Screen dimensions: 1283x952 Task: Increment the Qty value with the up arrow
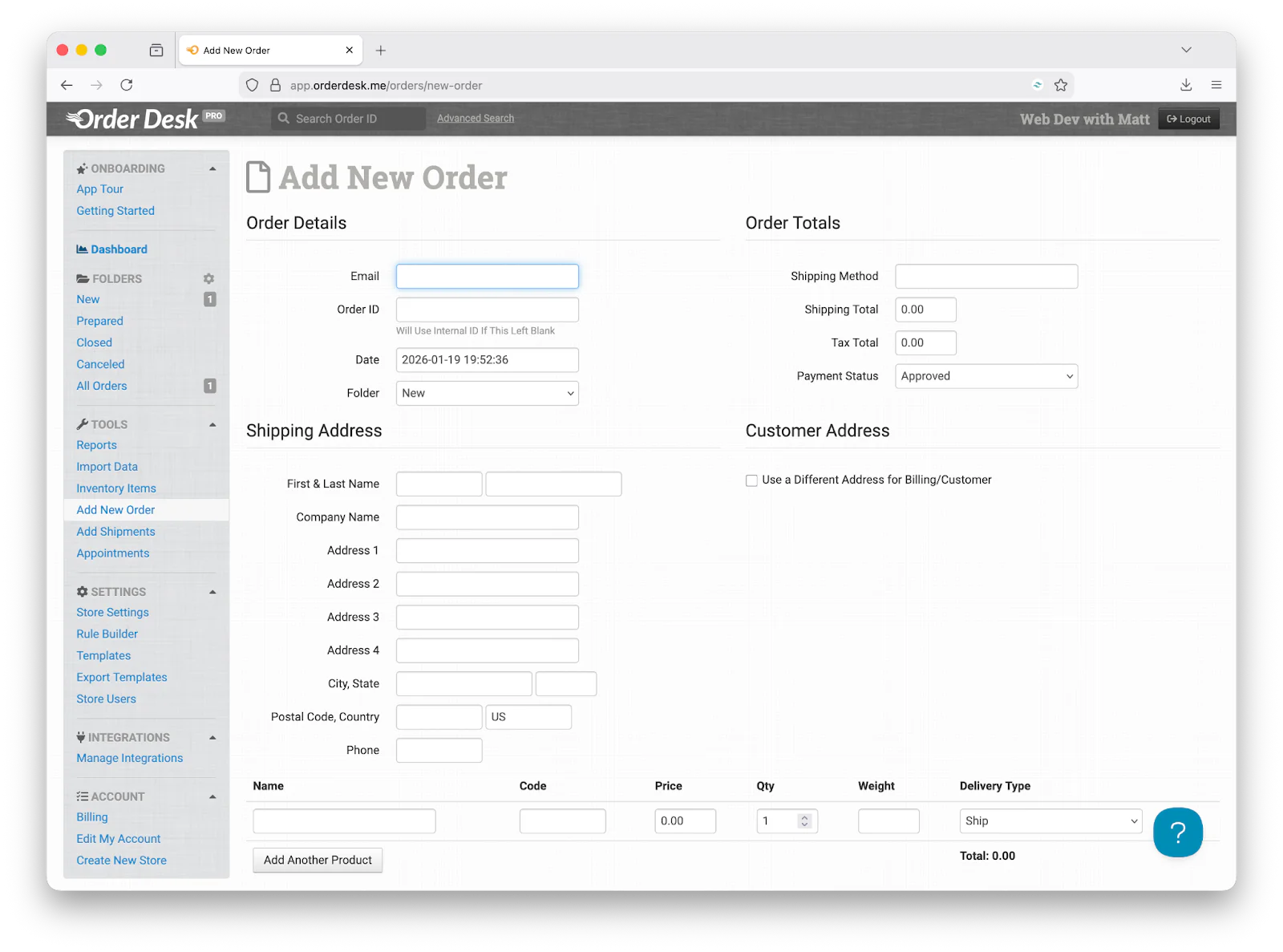[x=803, y=816]
